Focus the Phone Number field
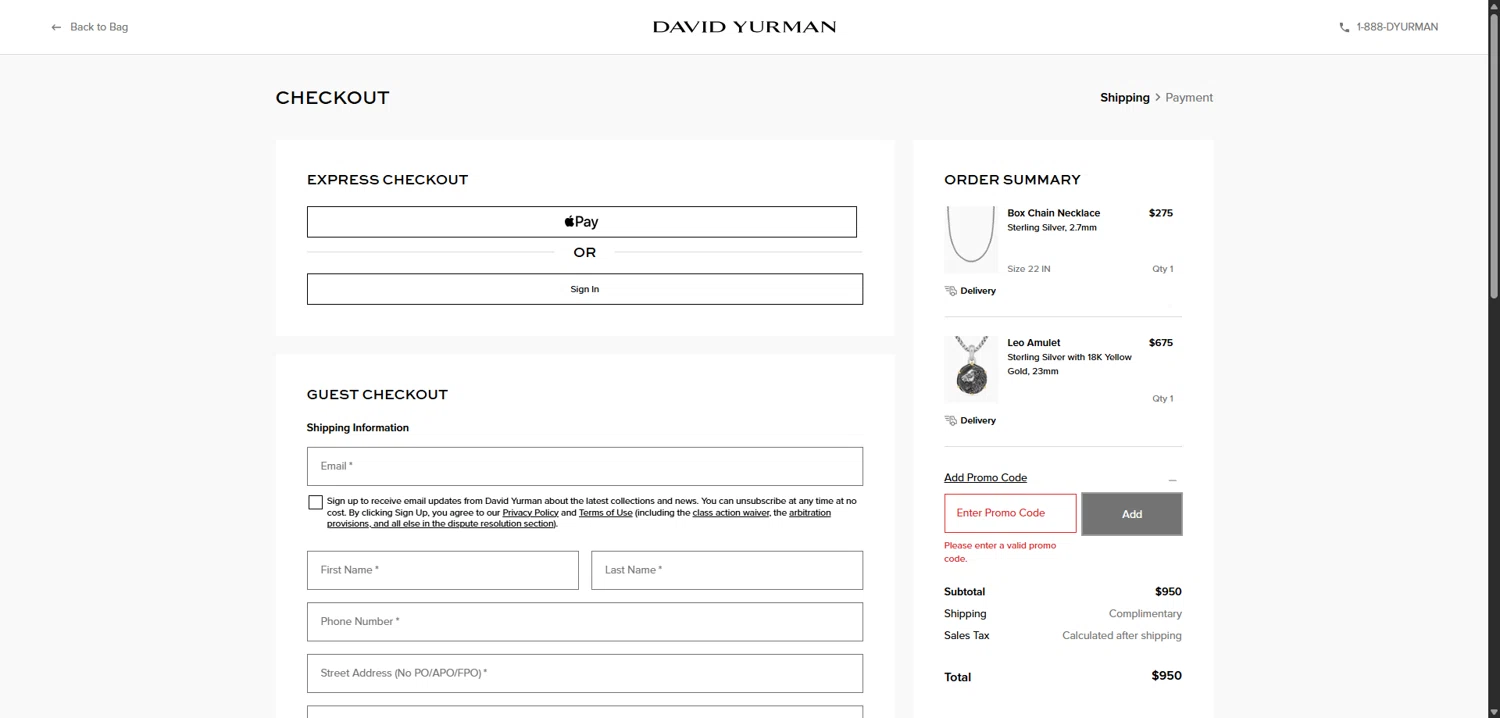 (584, 622)
